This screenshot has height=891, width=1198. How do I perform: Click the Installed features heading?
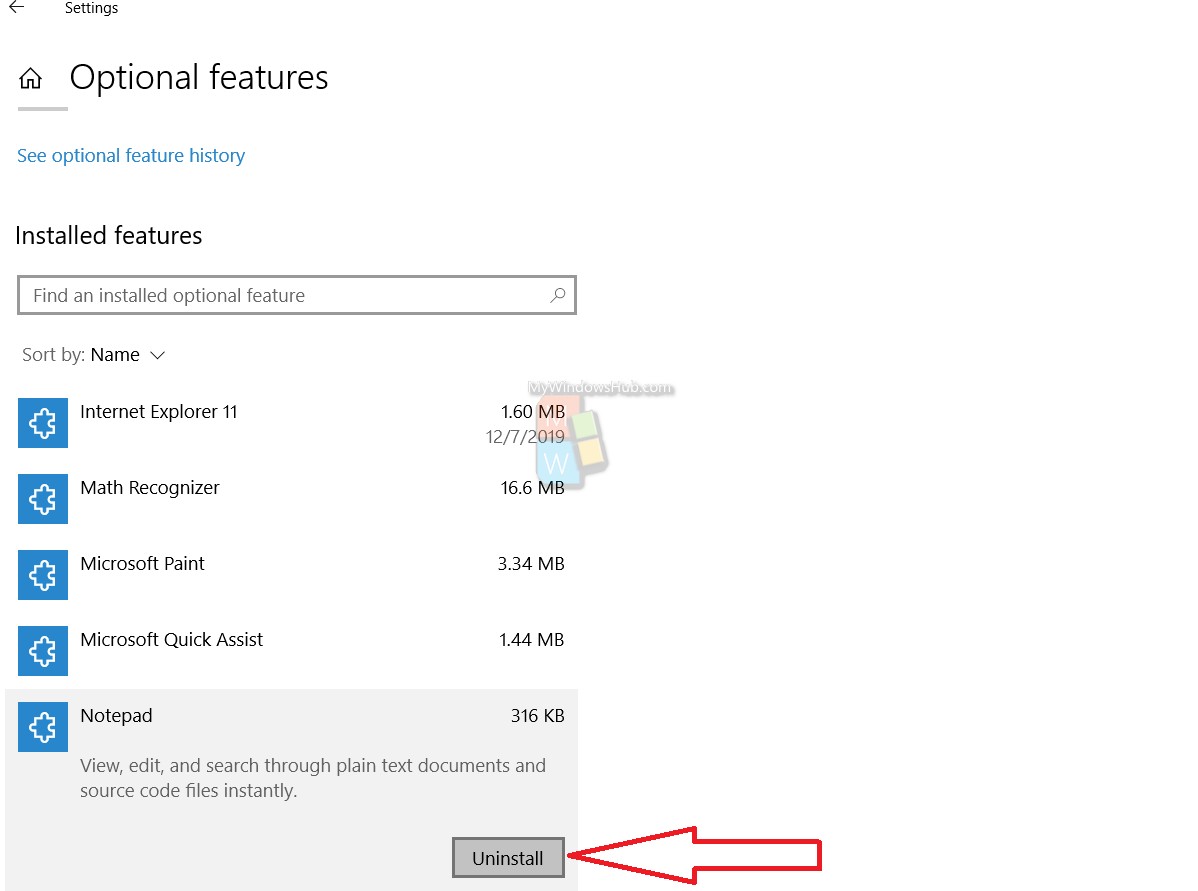(x=108, y=235)
